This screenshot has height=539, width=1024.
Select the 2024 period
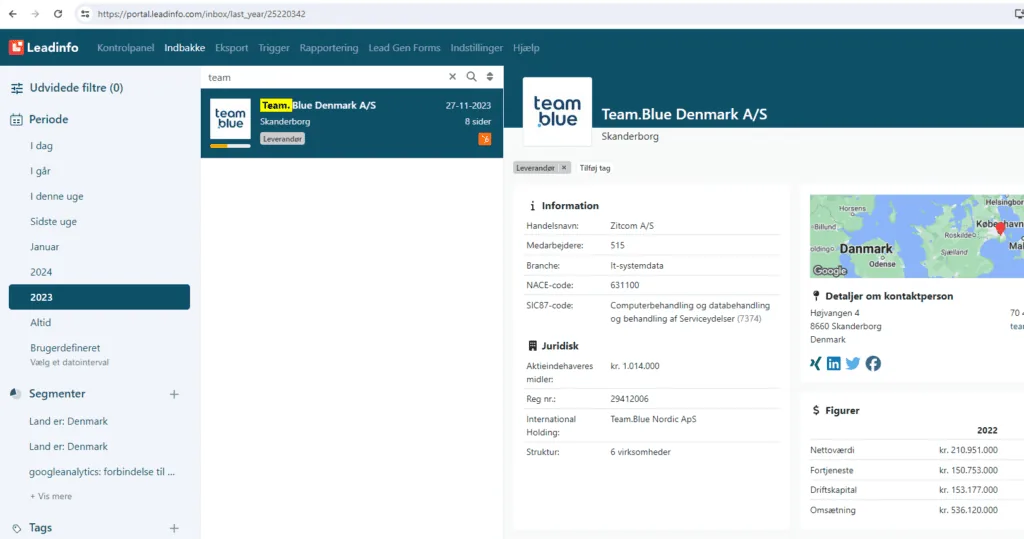point(40,272)
